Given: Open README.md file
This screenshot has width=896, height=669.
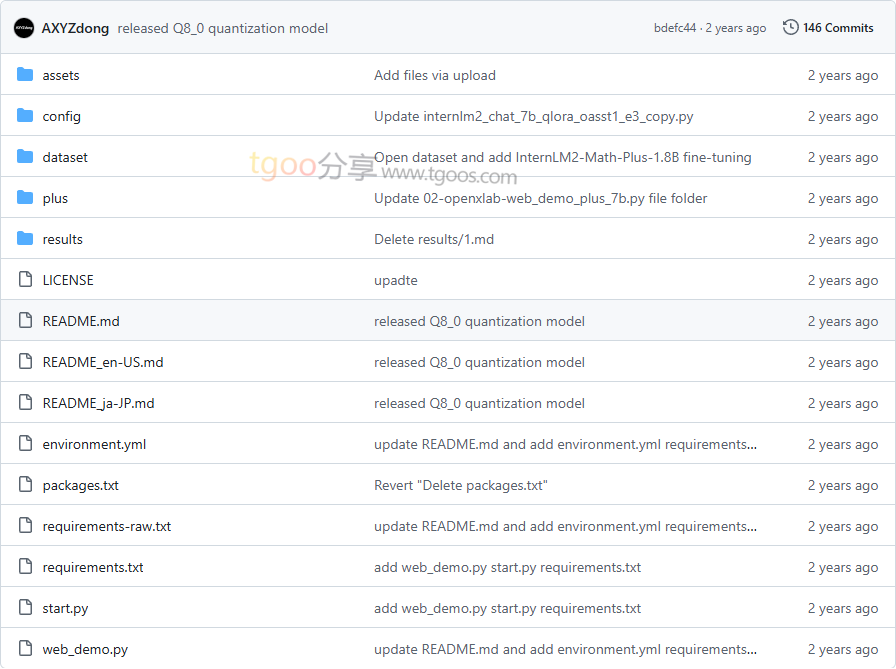Looking at the screenshot, I should point(81,321).
